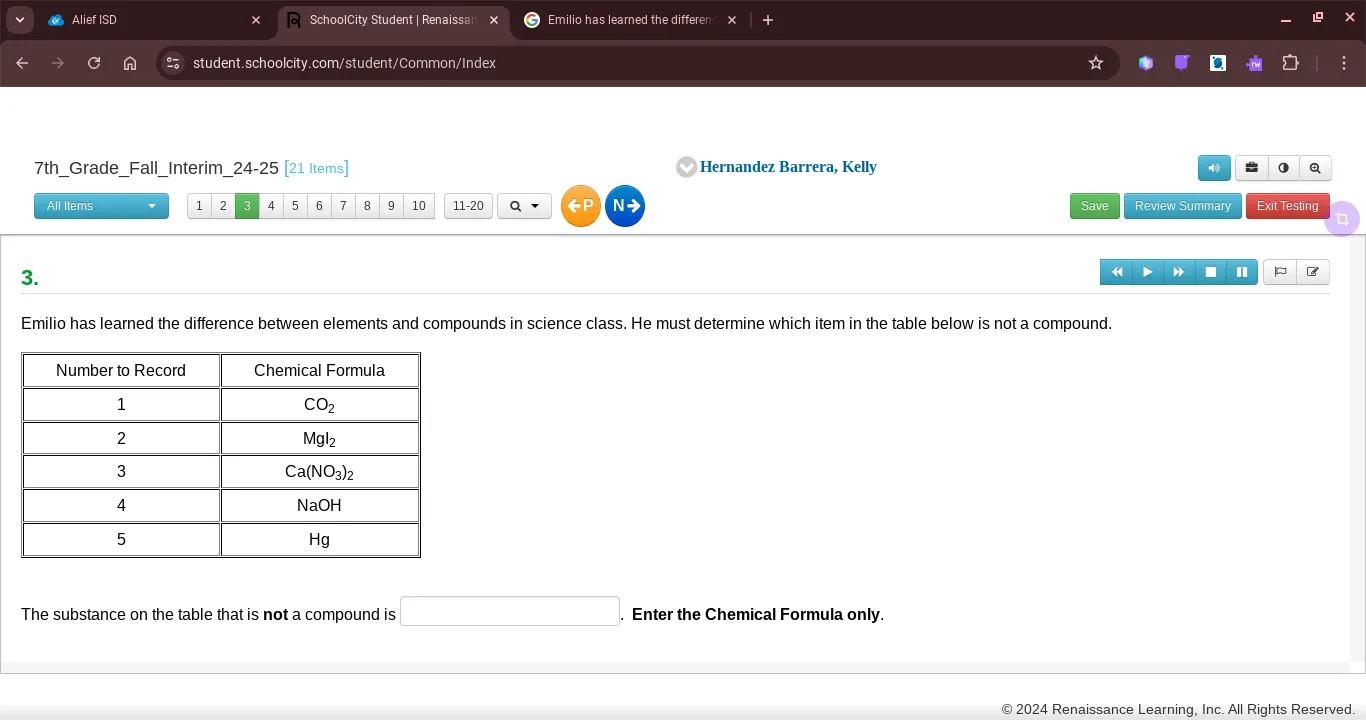Flag this question for review
This screenshot has height=720, width=1366.
point(1280,272)
